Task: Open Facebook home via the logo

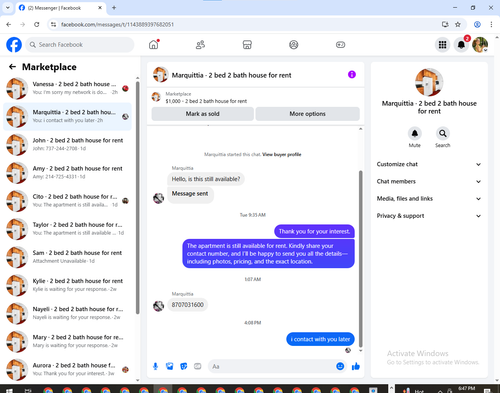Action: click(x=14, y=45)
